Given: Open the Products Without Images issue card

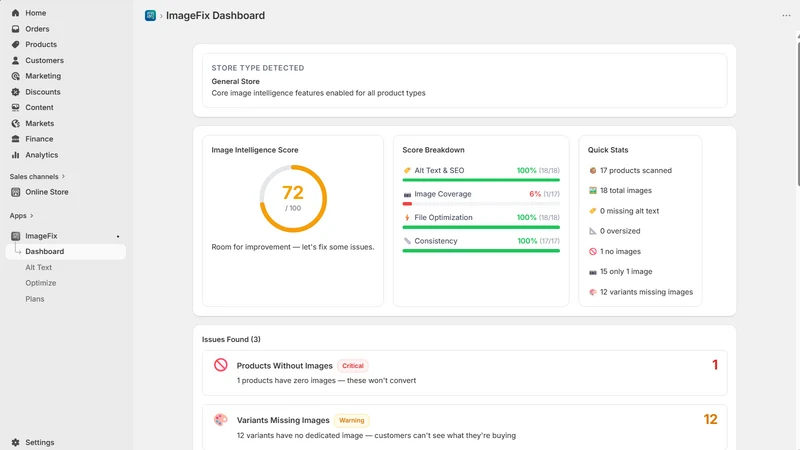Looking at the screenshot, I should (465, 373).
